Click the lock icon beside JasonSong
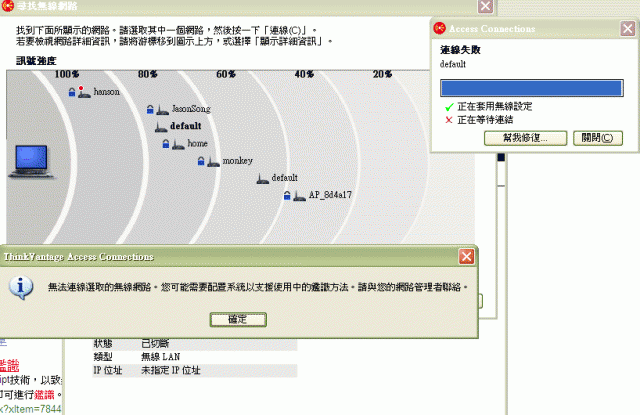The height and width of the screenshot is (415, 640). point(150,109)
